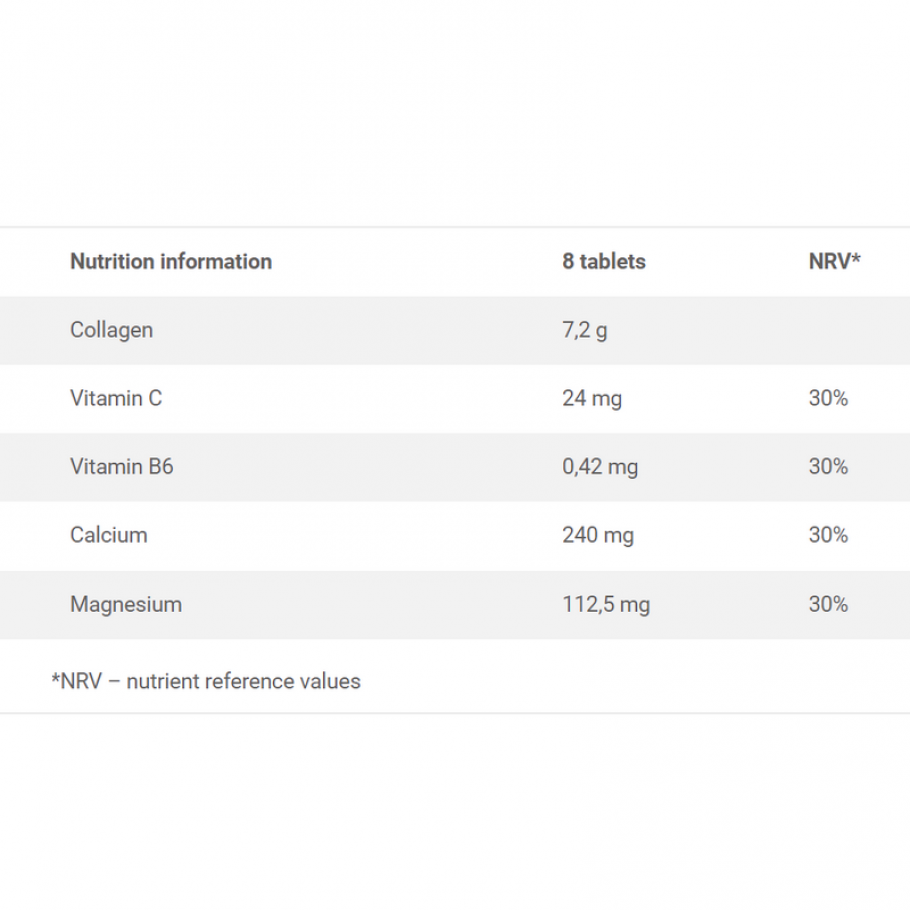Click the 0,42 mg Vitamin B6 amount
The image size is (910, 910).
click(600, 467)
